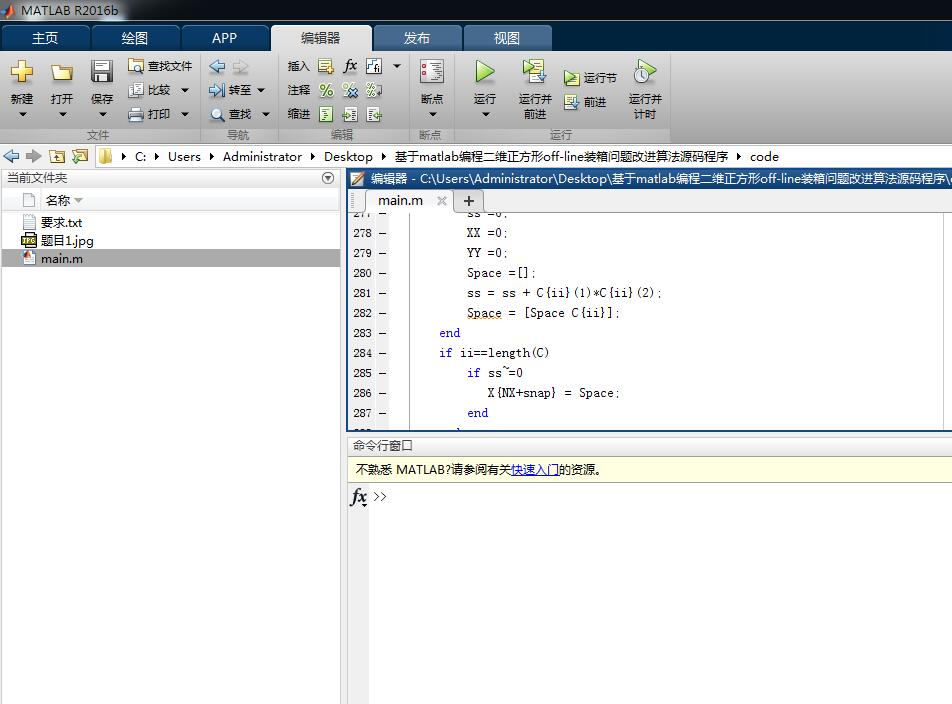The height and width of the screenshot is (704, 952).
Task: Expand the Go To (转至) dropdown arrow
Action: (261, 90)
